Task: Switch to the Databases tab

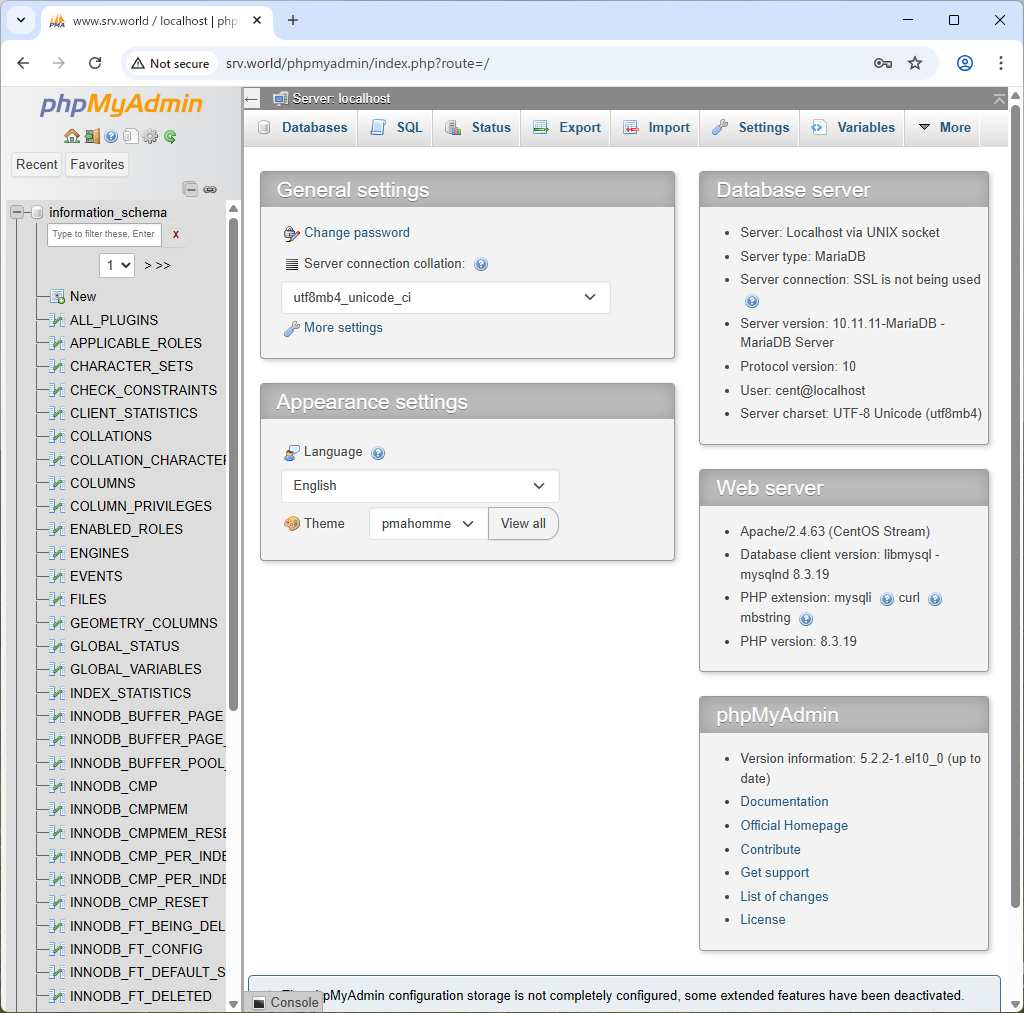Action: pyautogui.click(x=303, y=128)
